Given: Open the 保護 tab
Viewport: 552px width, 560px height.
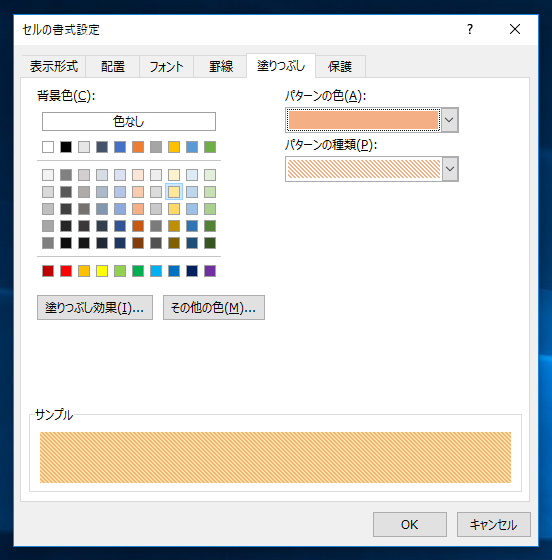Looking at the screenshot, I should pos(340,66).
